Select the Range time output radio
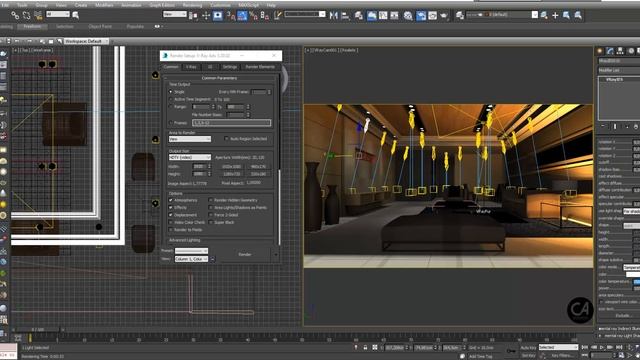Screen dimensions: 640x360 coord(171,107)
